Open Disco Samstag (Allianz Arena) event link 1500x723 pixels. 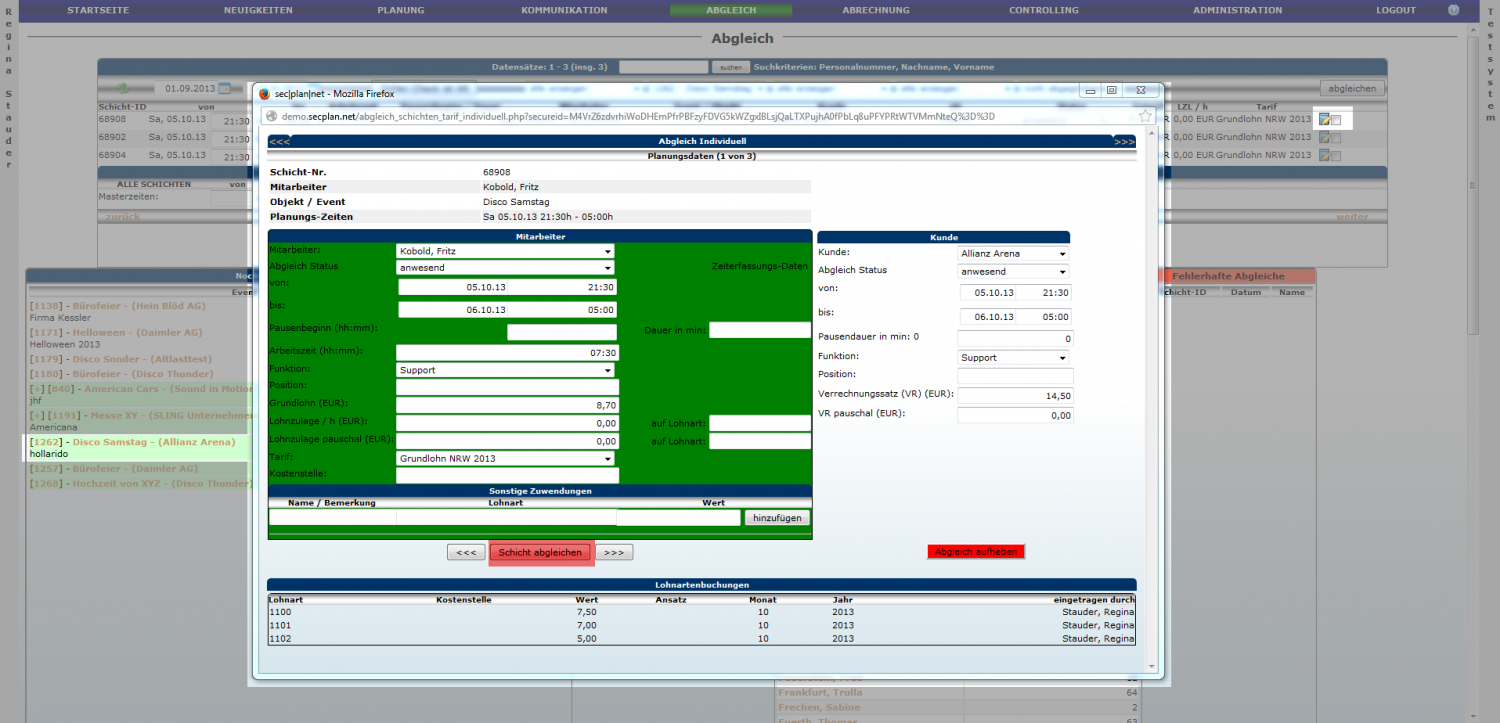tap(154, 442)
